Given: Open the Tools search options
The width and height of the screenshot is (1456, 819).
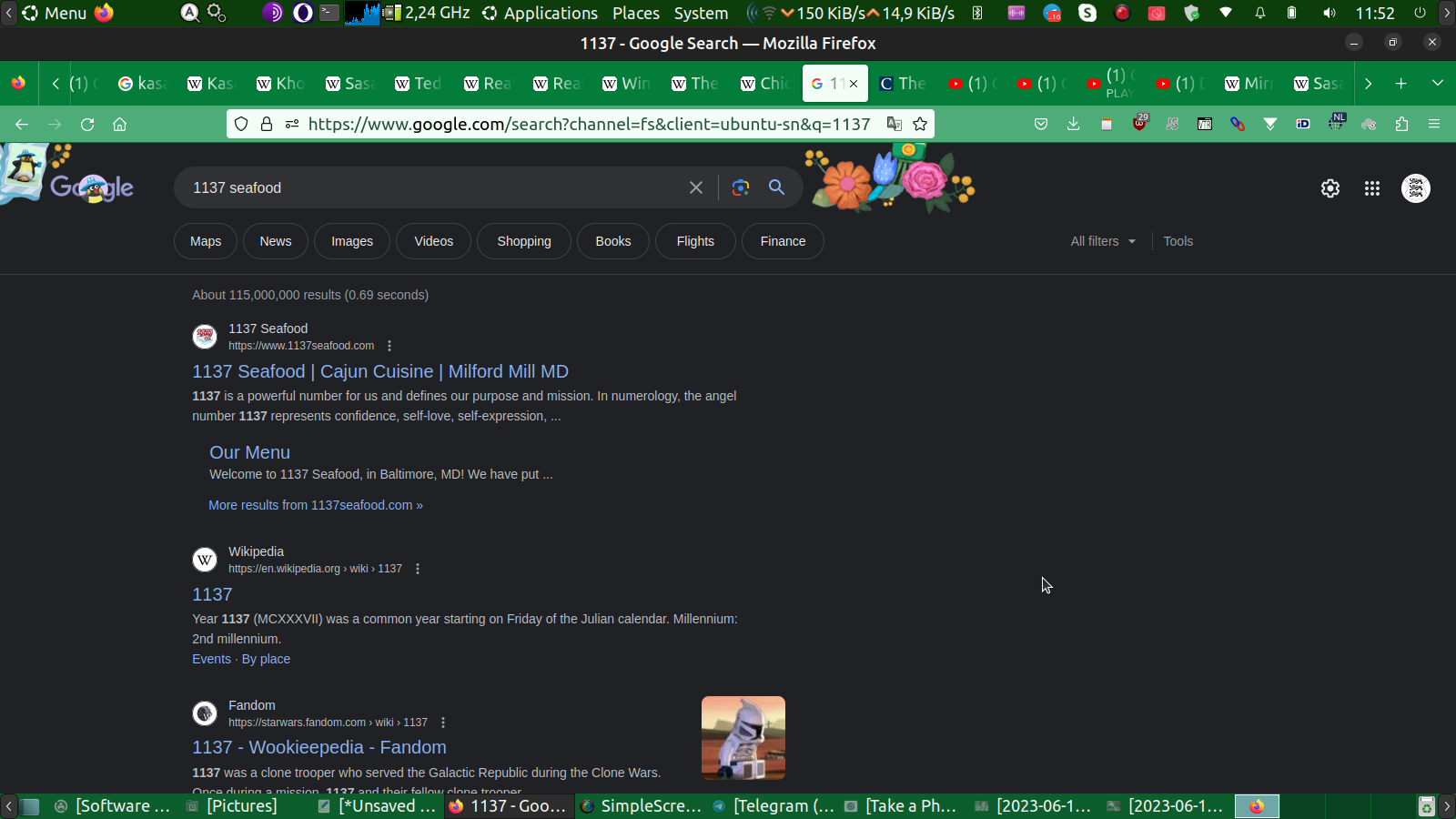Looking at the screenshot, I should tap(1178, 241).
